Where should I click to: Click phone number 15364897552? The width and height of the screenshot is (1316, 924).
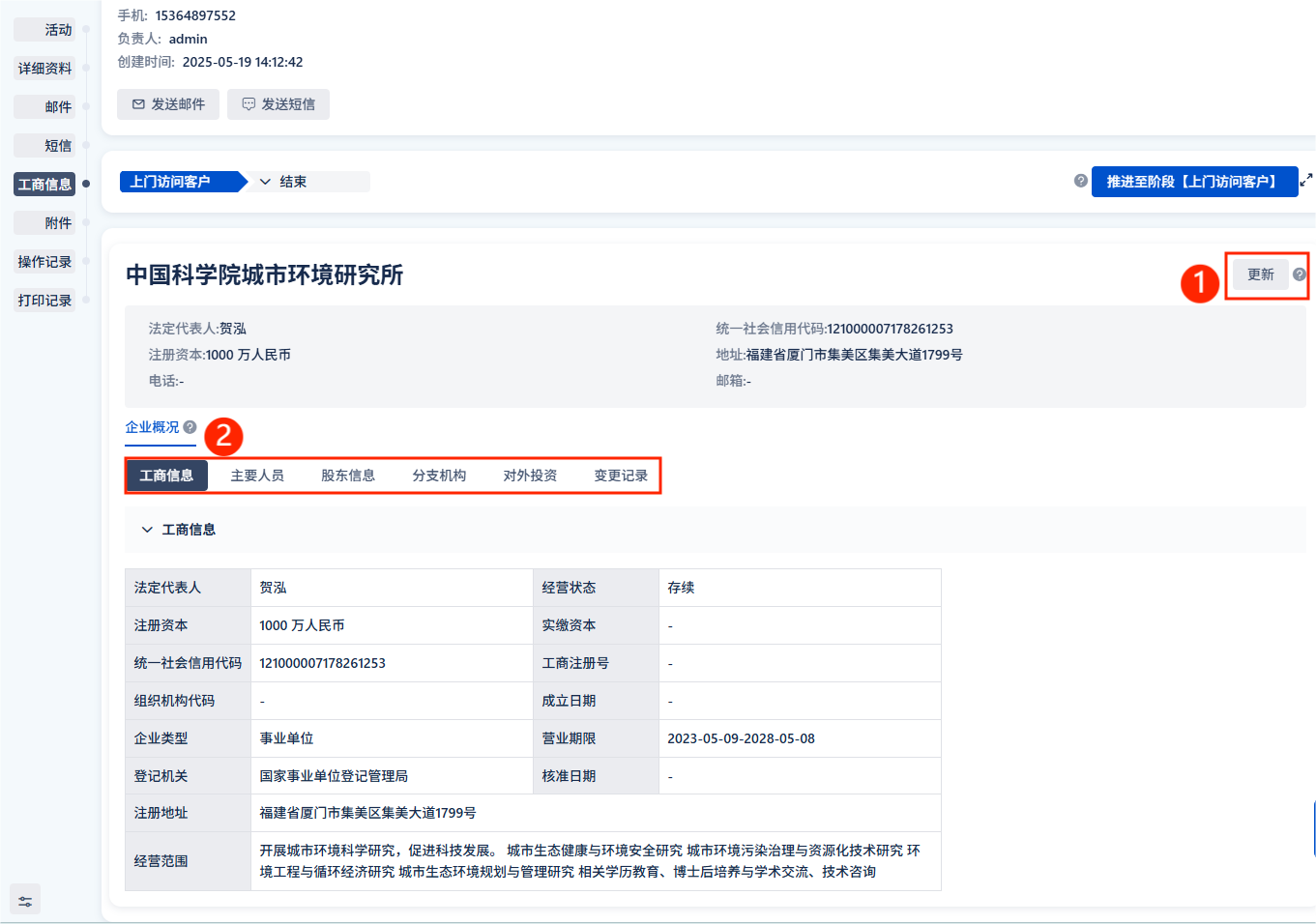coord(195,15)
